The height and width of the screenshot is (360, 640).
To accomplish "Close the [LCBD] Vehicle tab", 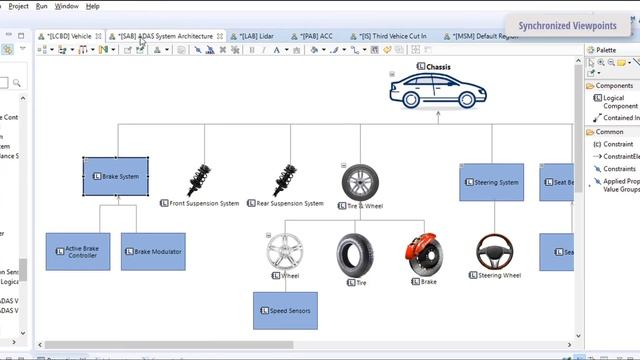I will [98, 36].
